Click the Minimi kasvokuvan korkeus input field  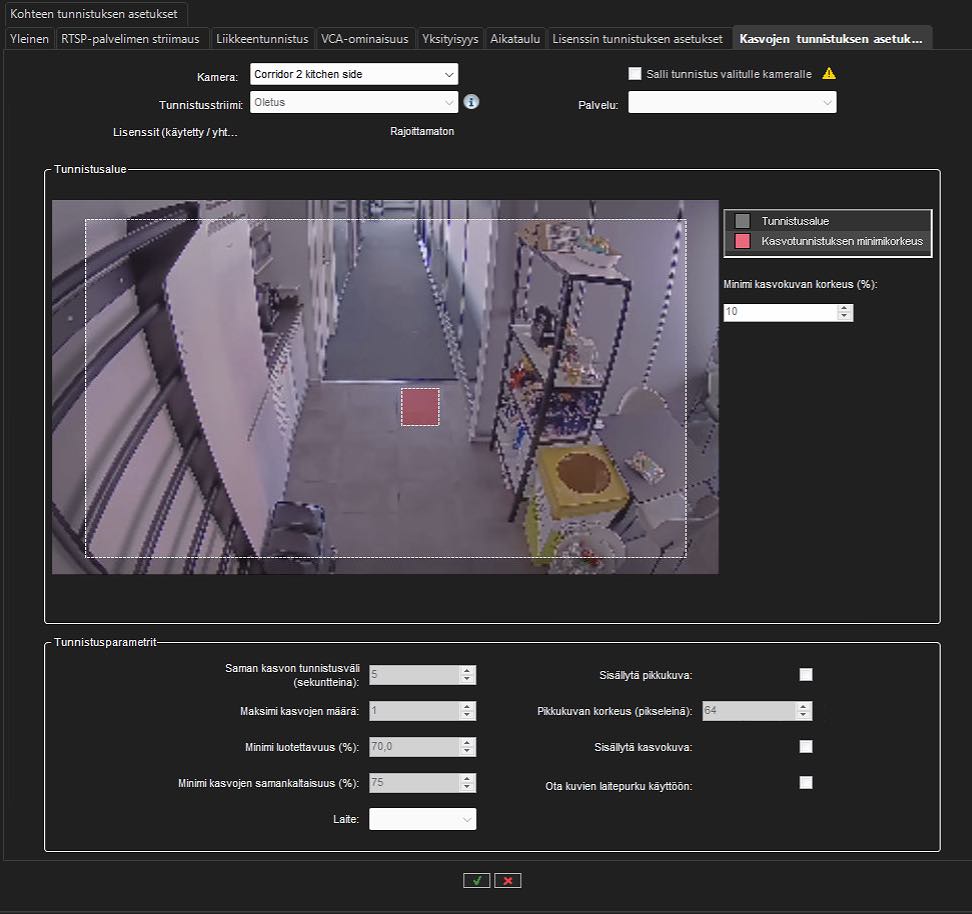click(780, 313)
